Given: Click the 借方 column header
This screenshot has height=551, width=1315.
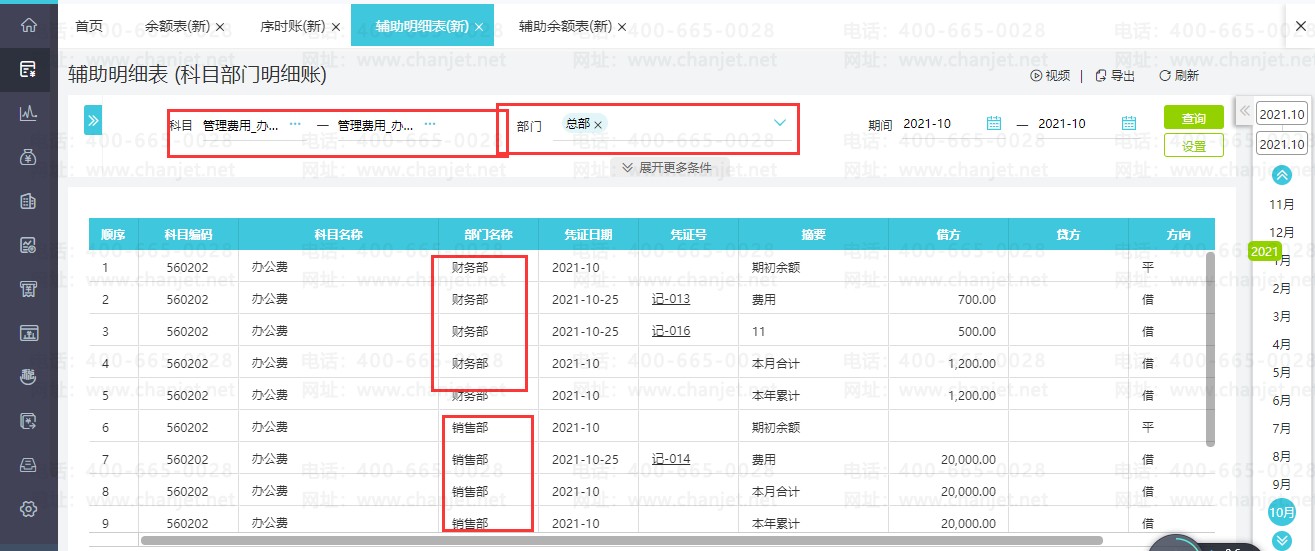Looking at the screenshot, I should pyautogui.click(x=948, y=235).
